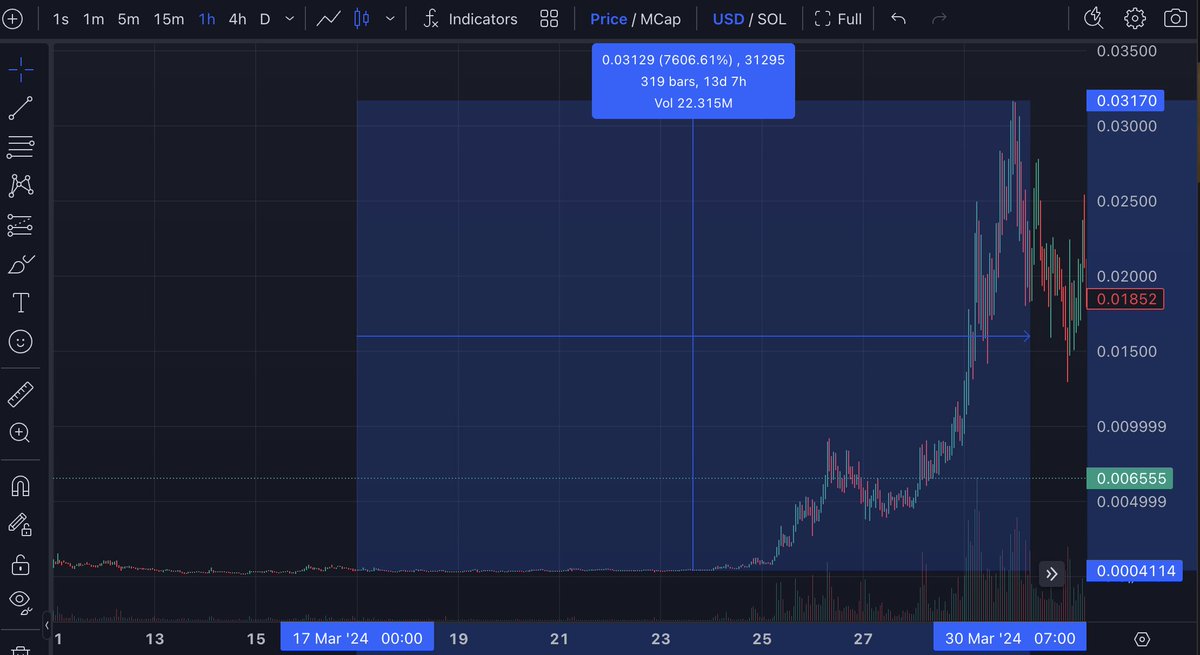Click date 25 on time axis
The width and height of the screenshot is (1200, 655).
pyautogui.click(x=762, y=638)
